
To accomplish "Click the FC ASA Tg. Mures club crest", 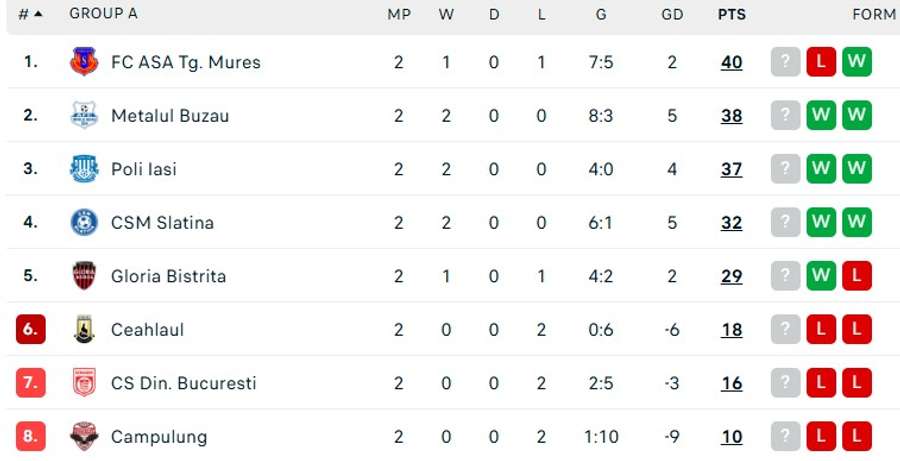I will [84, 62].
